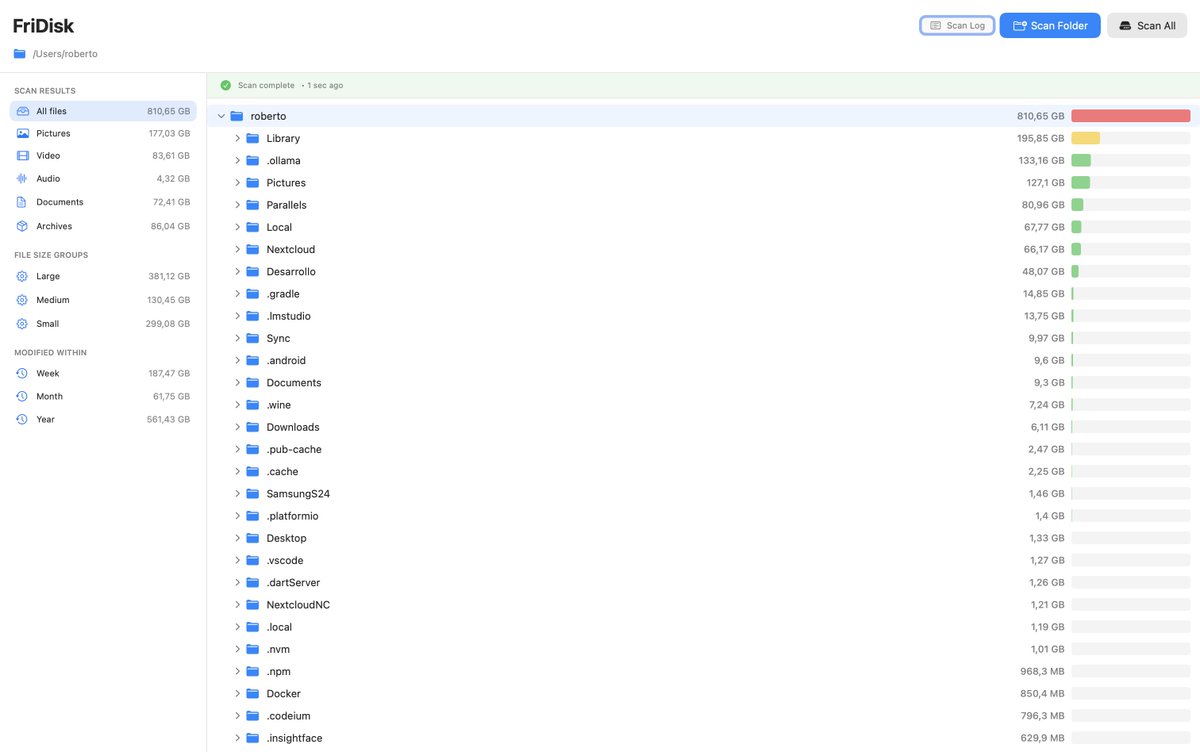Expand the Local folder chevron
Viewport: 1200px width, 752px height.
tap(238, 227)
